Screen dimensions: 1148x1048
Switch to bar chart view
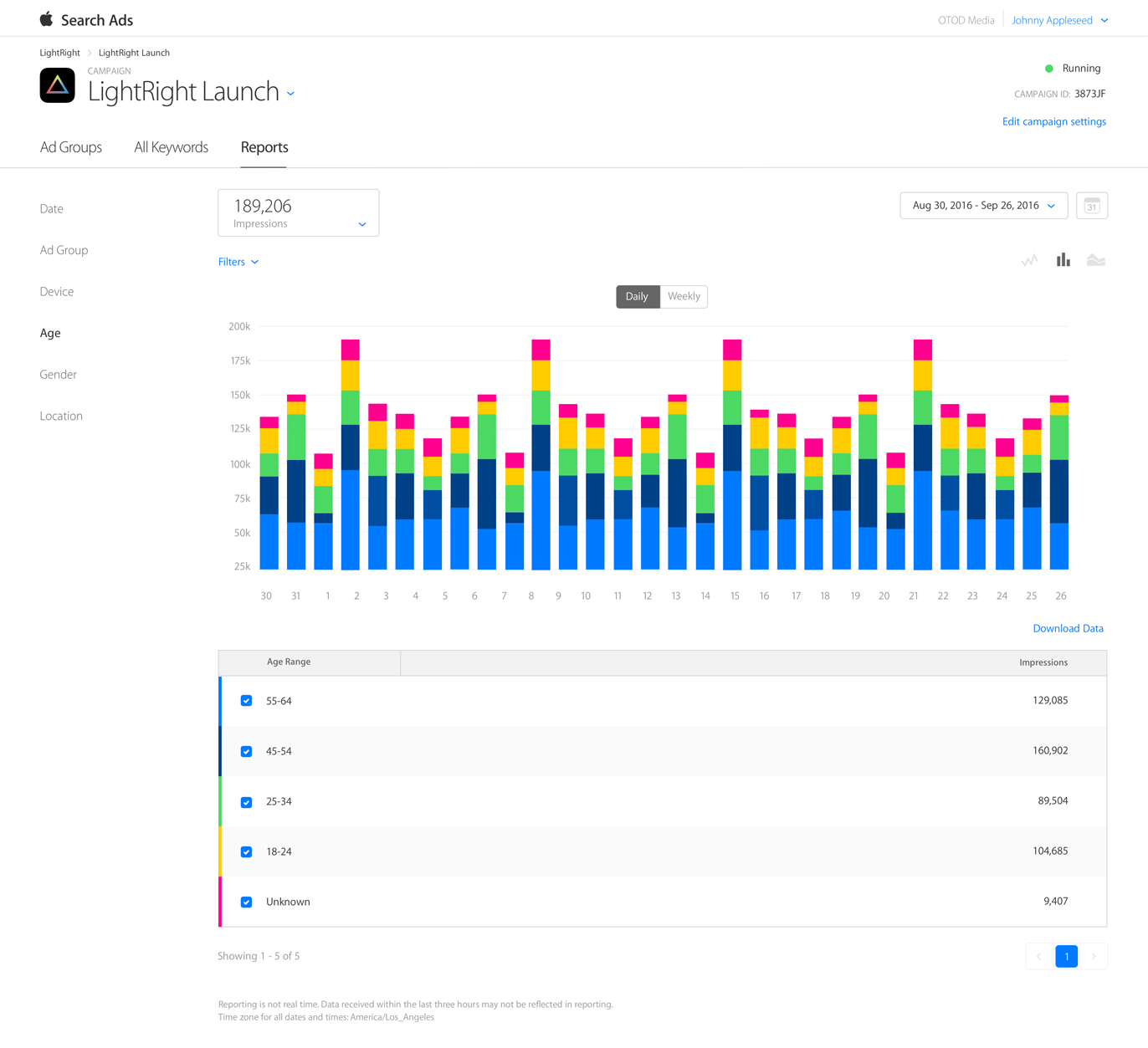1063,260
